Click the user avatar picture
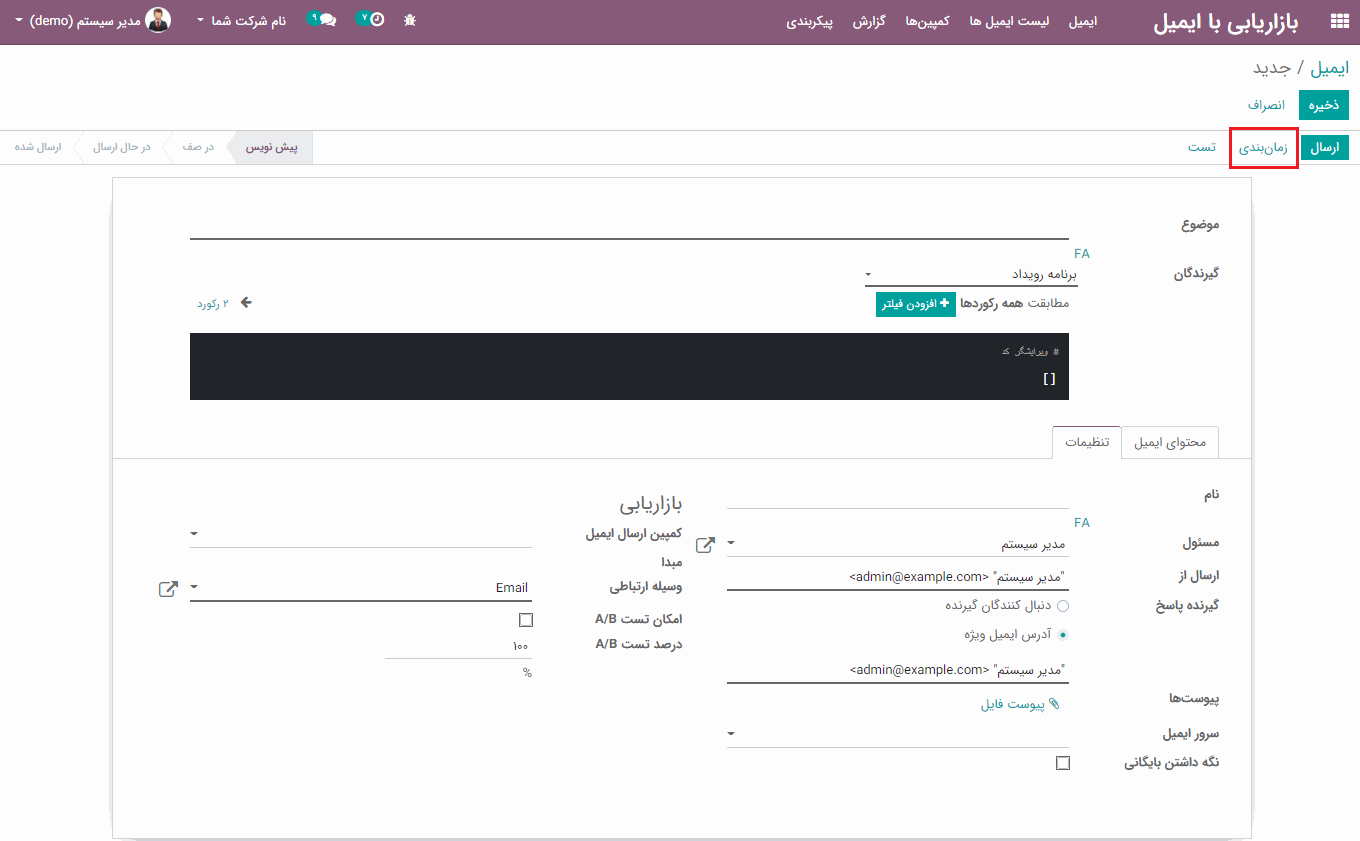 [x=158, y=20]
